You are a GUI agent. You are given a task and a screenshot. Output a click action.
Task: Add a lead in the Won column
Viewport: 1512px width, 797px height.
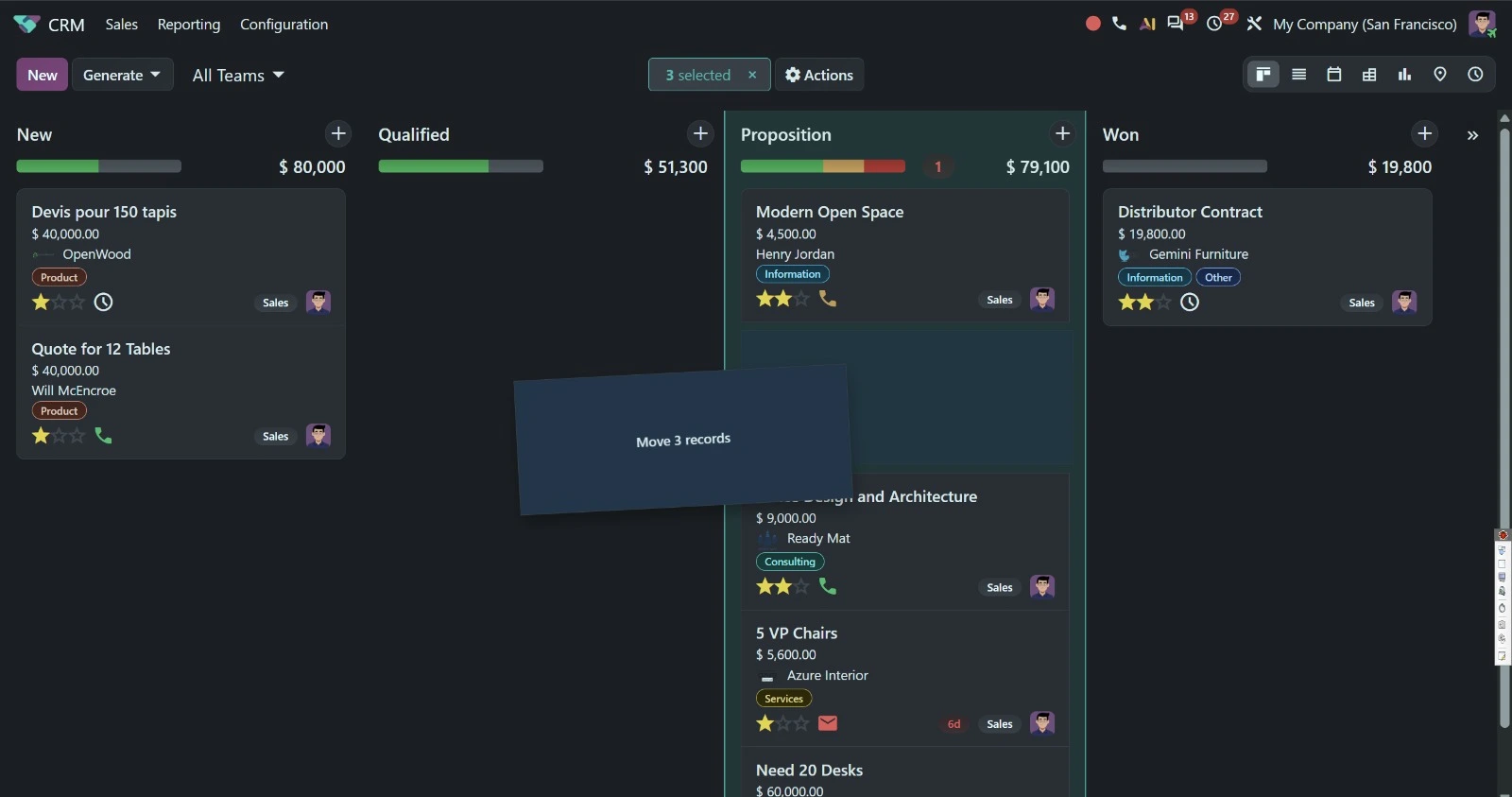click(x=1425, y=134)
